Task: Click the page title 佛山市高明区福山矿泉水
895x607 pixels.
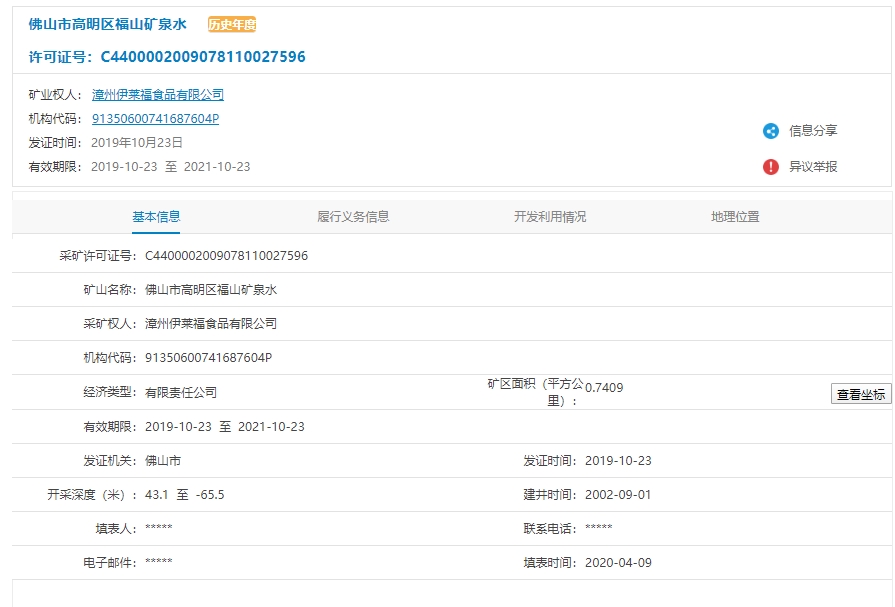Action: pyautogui.click(x=107, y=25)
